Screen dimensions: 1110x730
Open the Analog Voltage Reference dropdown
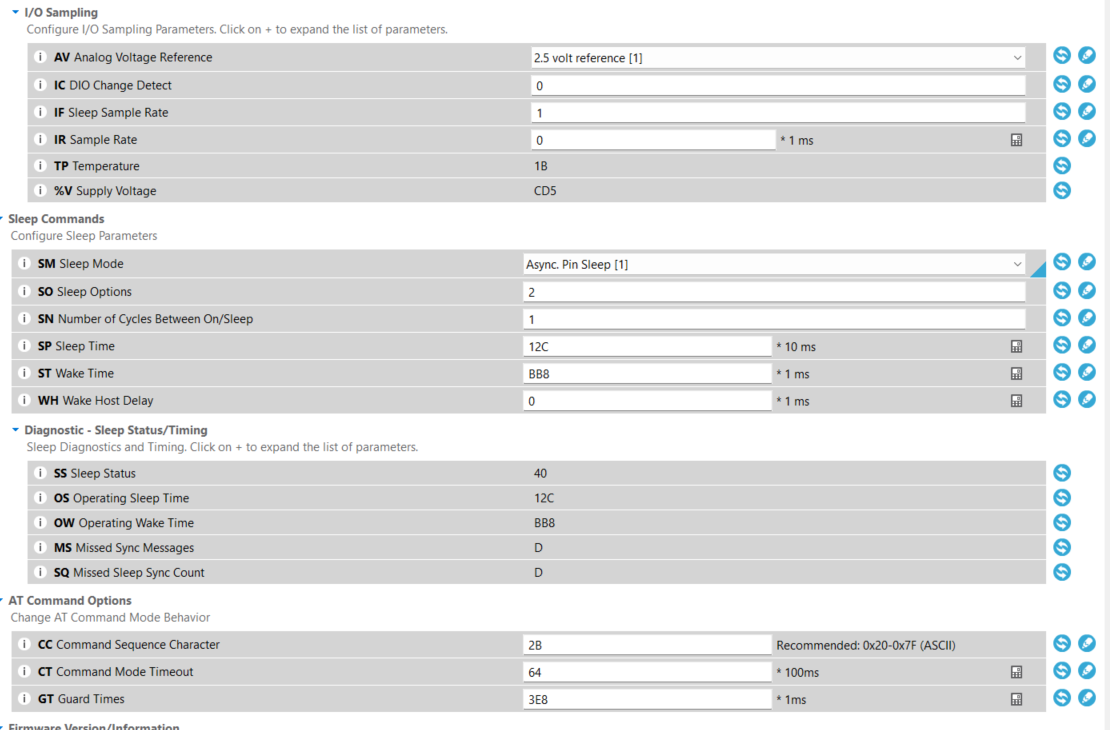click(x=1018, y=58)
